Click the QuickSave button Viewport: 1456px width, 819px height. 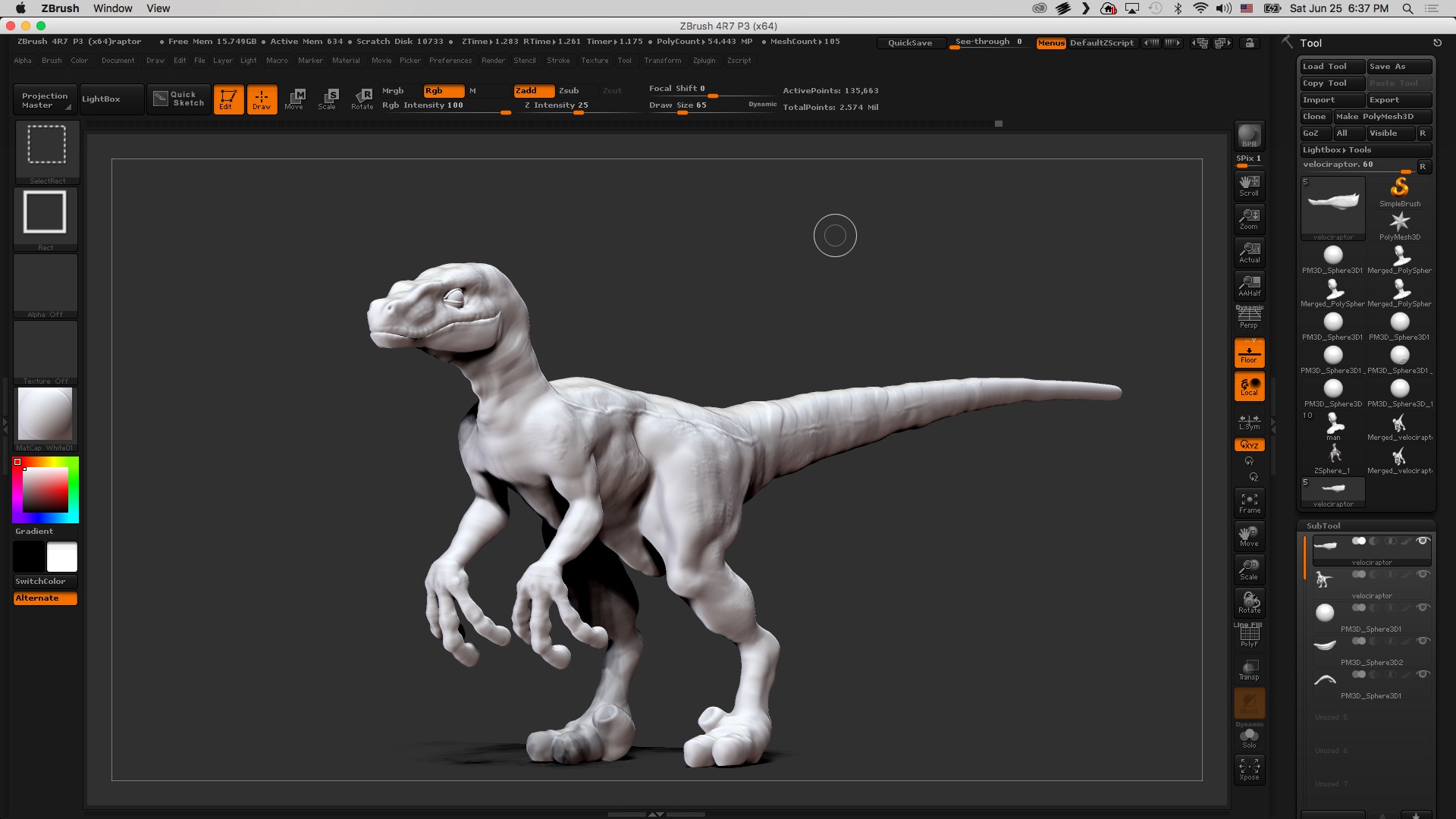tap(910, 43)
